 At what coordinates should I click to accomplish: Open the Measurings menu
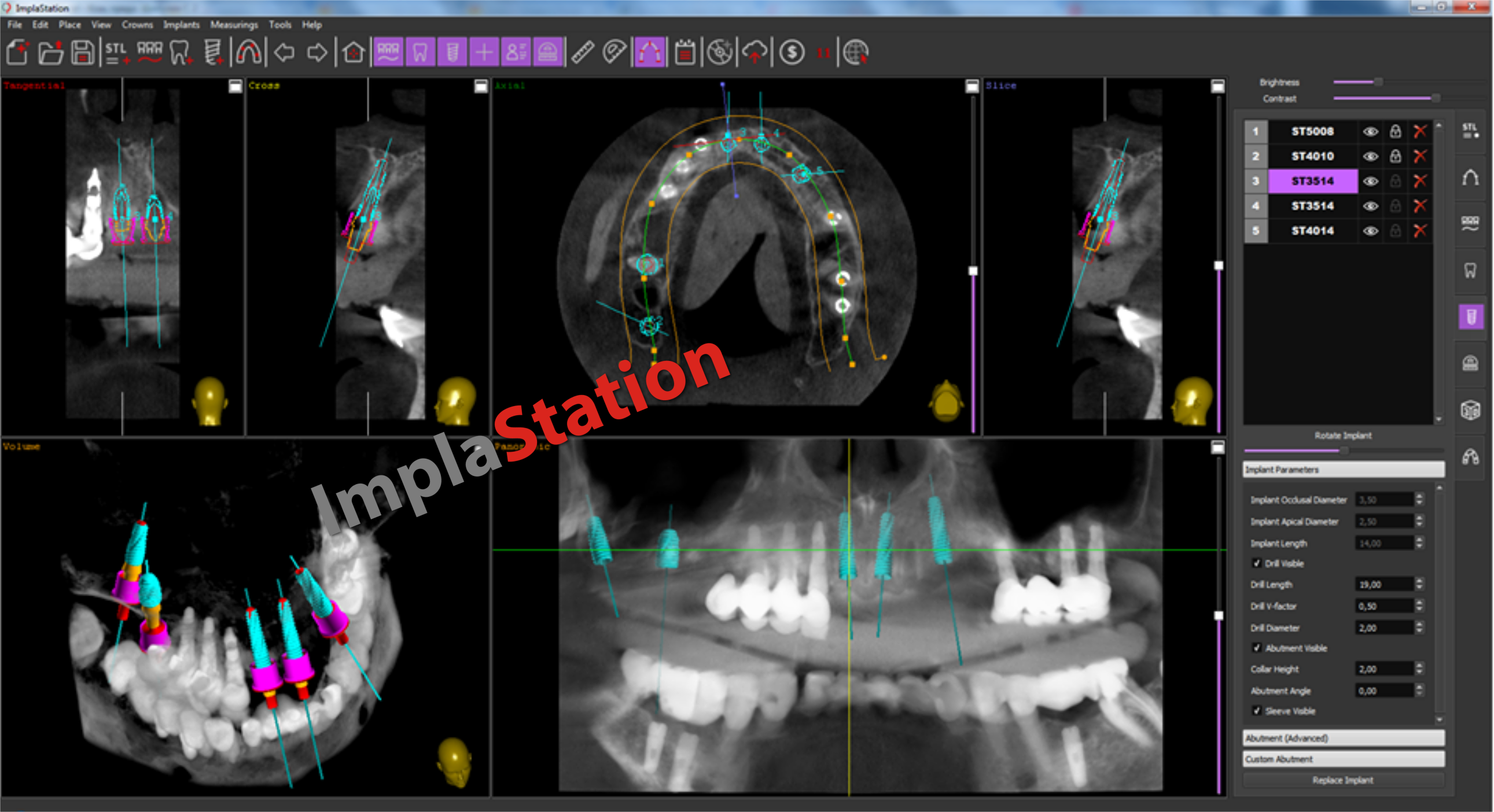(234, 24)
